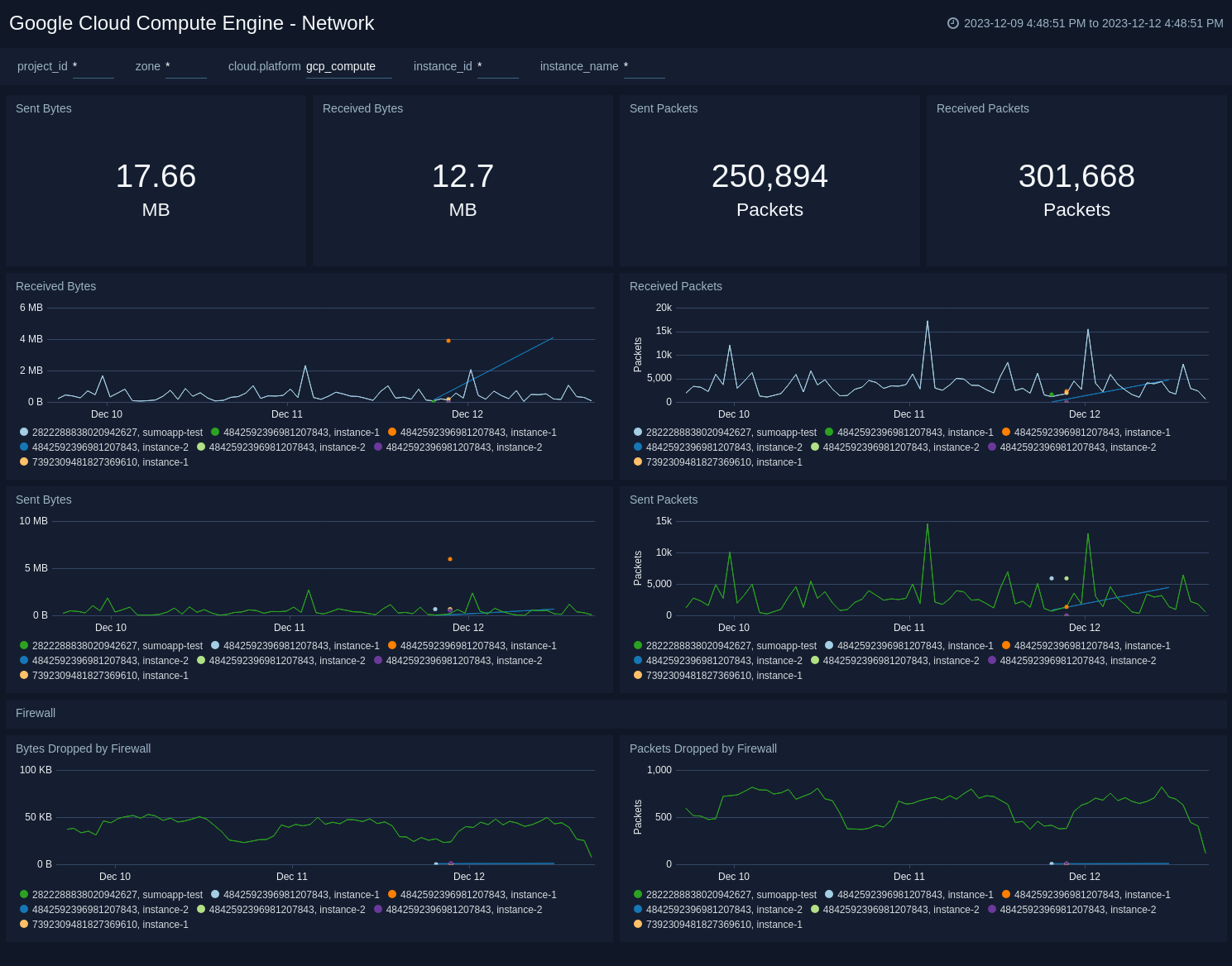Change the cloud.platform filter value gcp_compute
The width and height of the screenshot is (1232, 966).
tap(349, 67)
